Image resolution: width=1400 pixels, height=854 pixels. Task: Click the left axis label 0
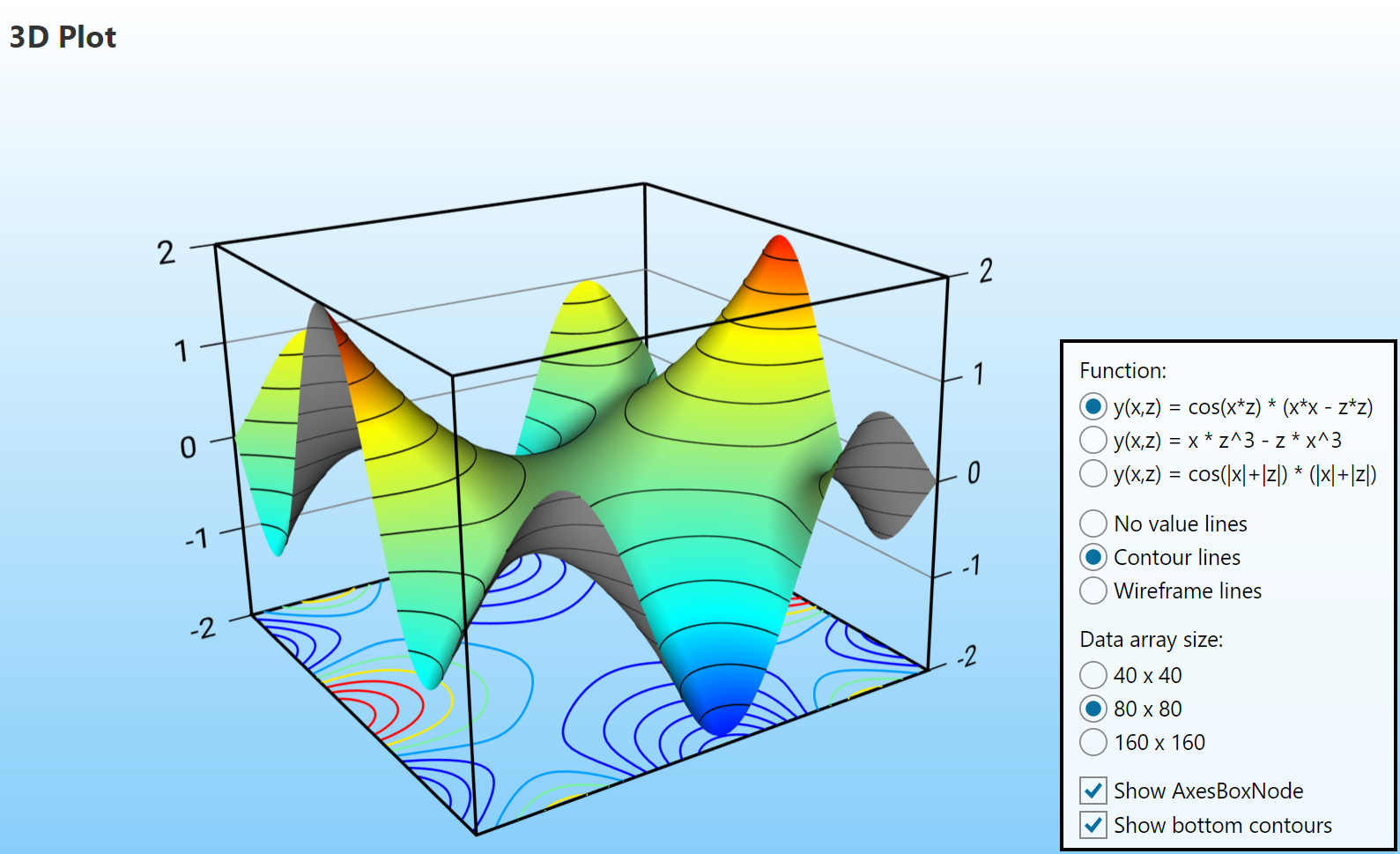[188, 448]
